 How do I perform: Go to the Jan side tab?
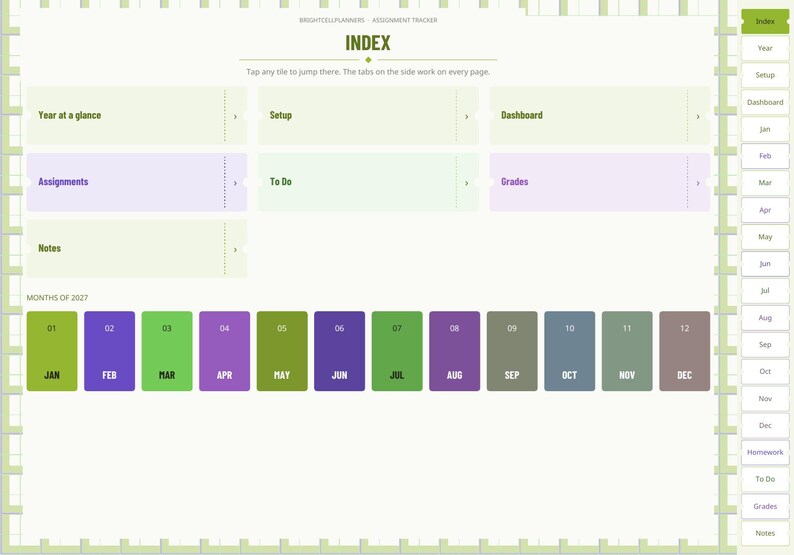765,129
